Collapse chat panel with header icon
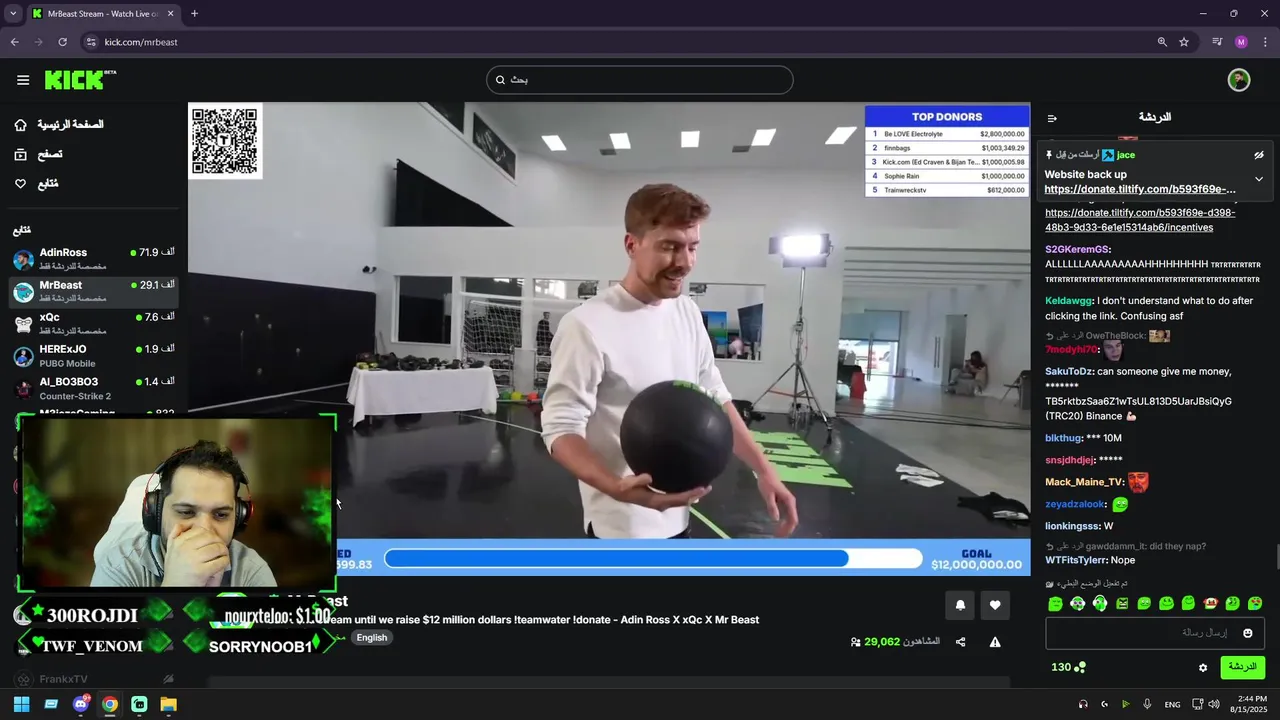This screenshot has width=1280, height=720. tap(1052, 118)
